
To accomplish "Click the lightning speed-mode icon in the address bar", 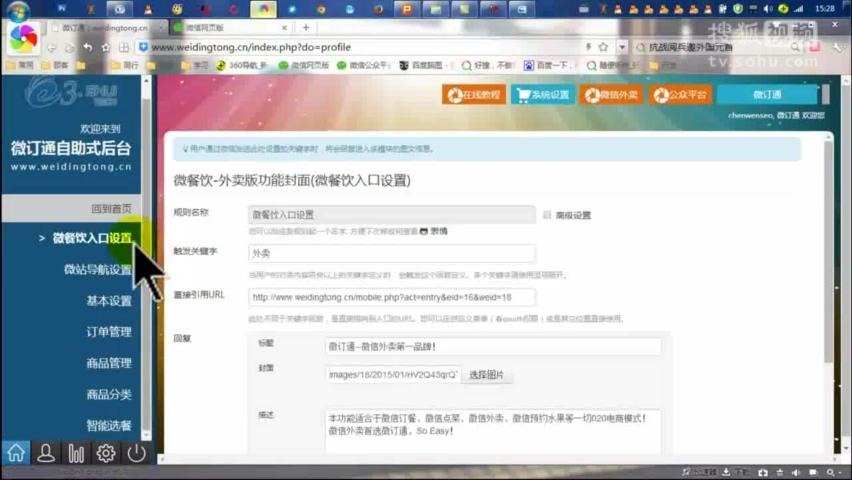I will (x=588, y=47).
